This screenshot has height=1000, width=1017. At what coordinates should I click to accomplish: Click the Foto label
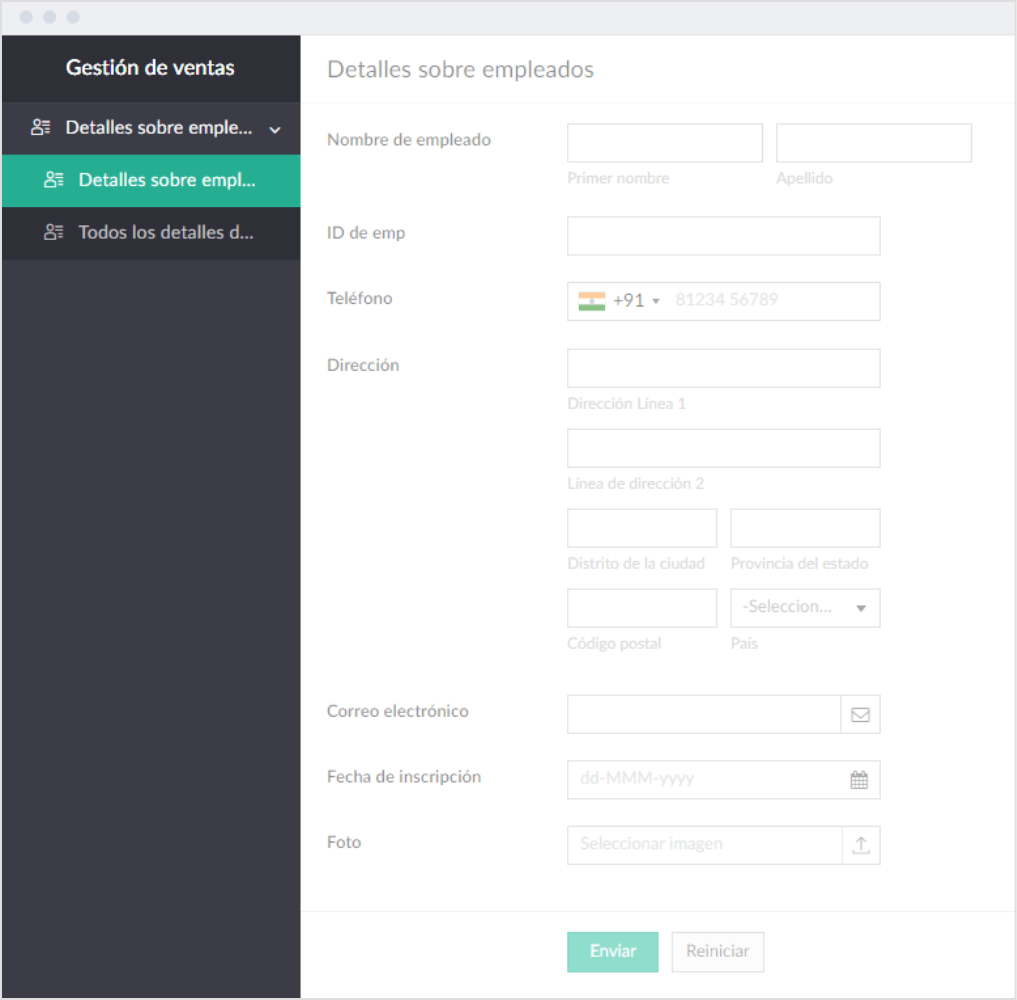[344, 842]
